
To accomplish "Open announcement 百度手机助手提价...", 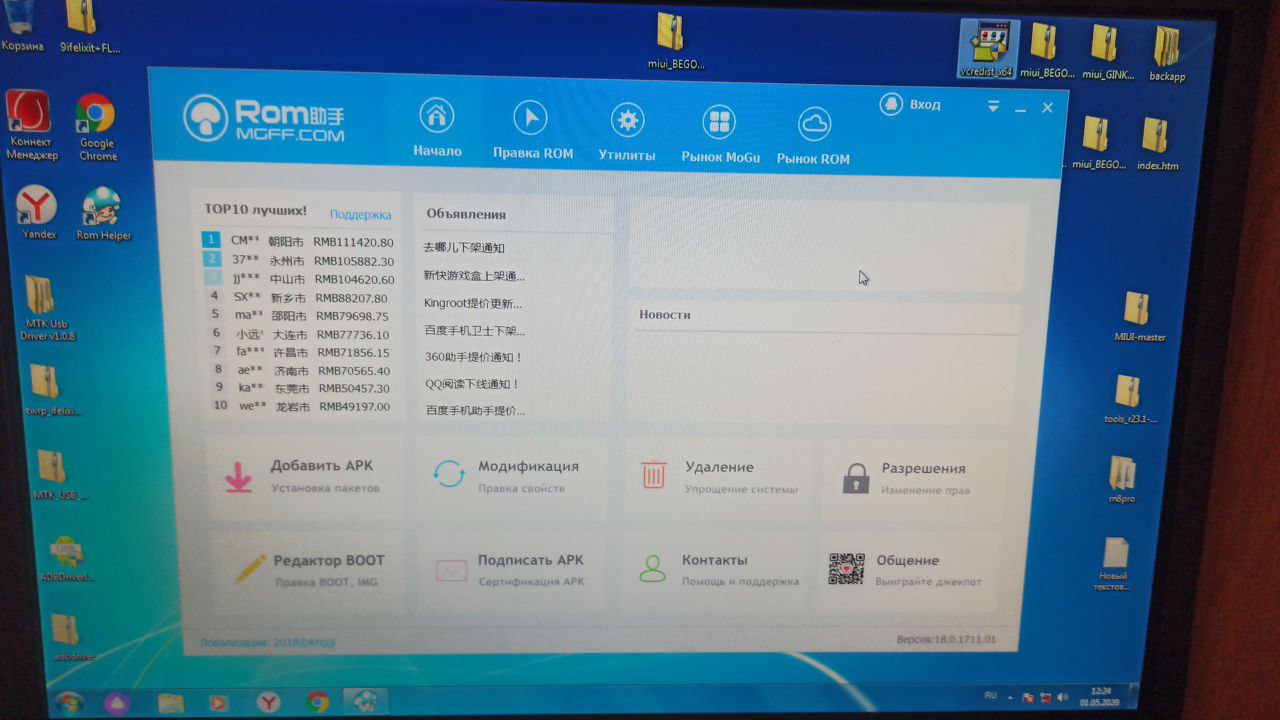I will click(x=476, y=410).
